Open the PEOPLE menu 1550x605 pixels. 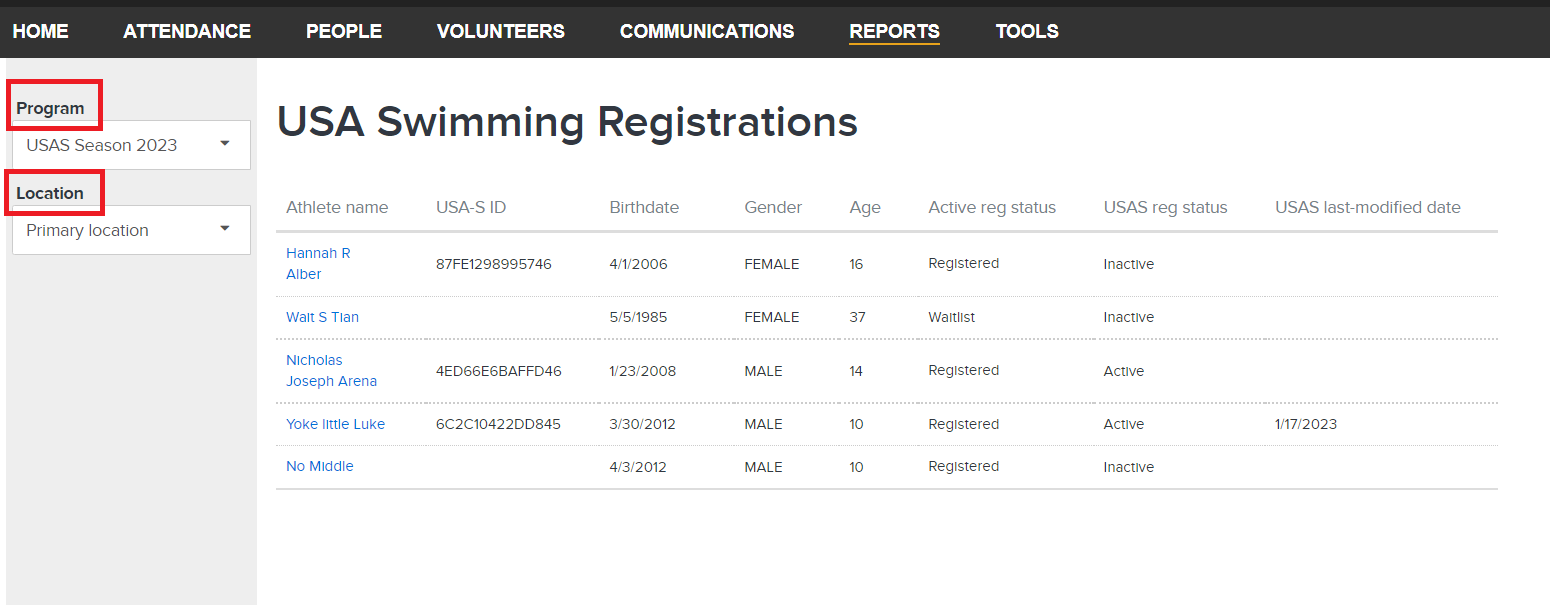[344, 31]
